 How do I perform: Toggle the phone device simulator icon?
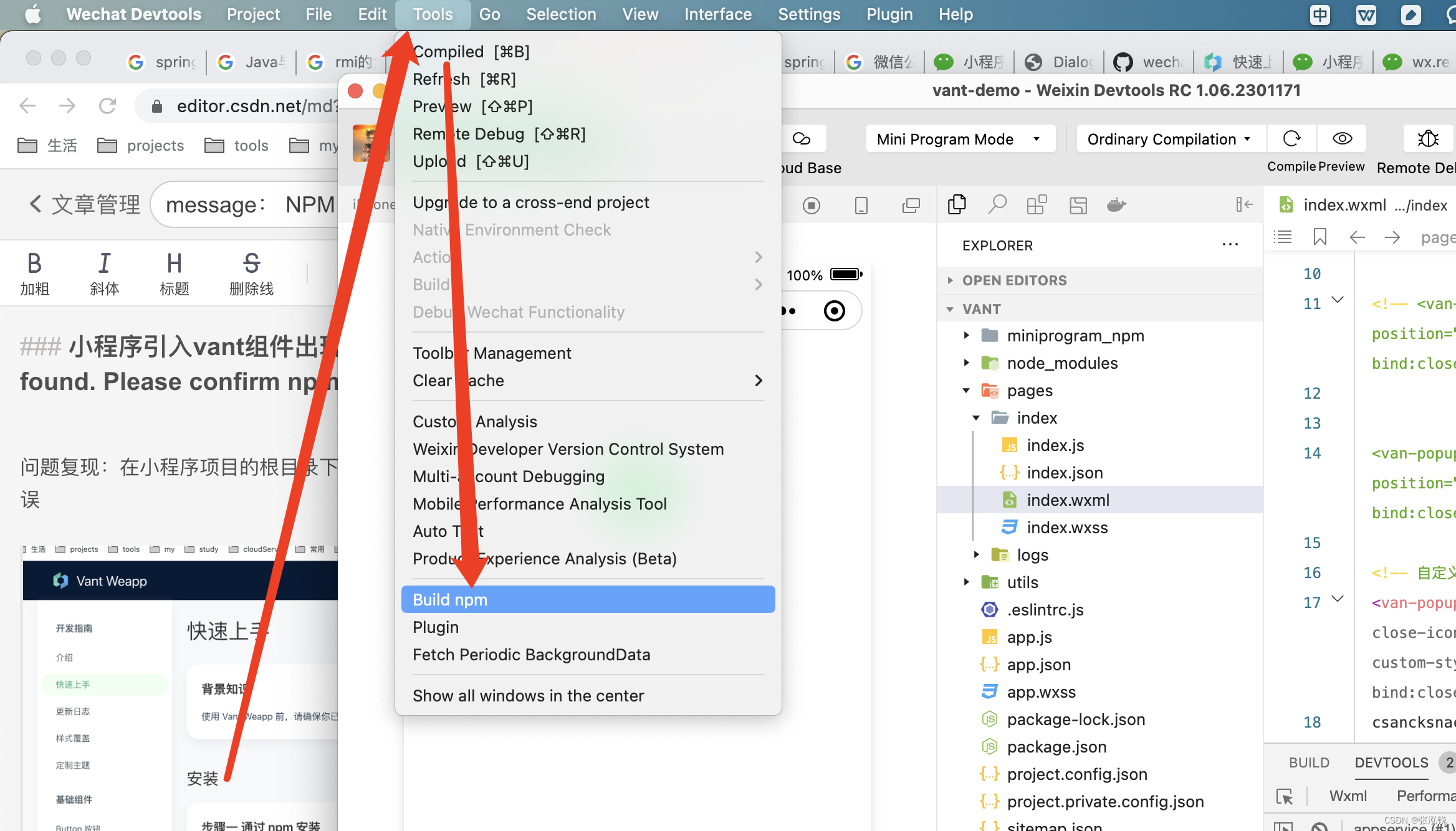click(861, 206)
